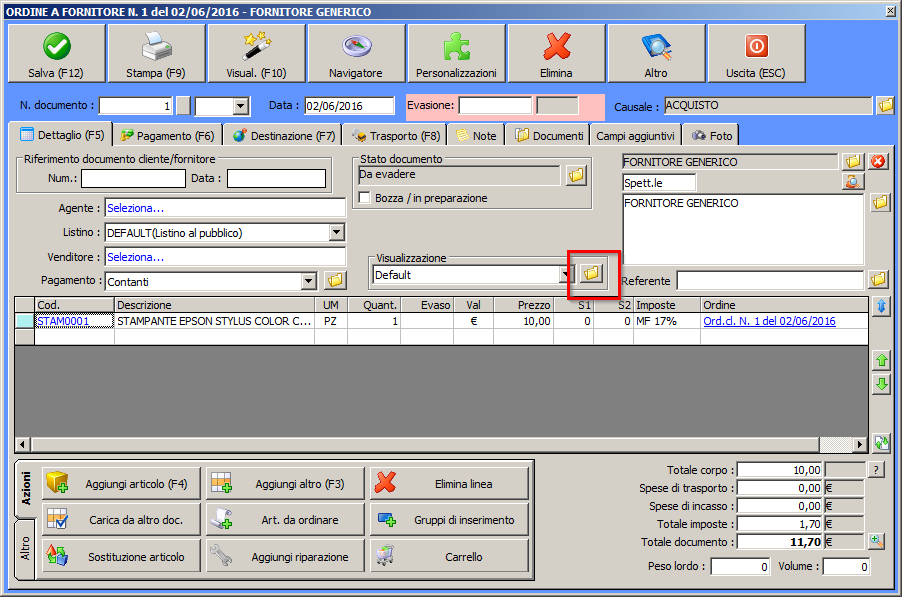Viewport: 902px width, 597px height.
Task: Open the Altro magnifier toolbar button
Action: tap(657, 53)
